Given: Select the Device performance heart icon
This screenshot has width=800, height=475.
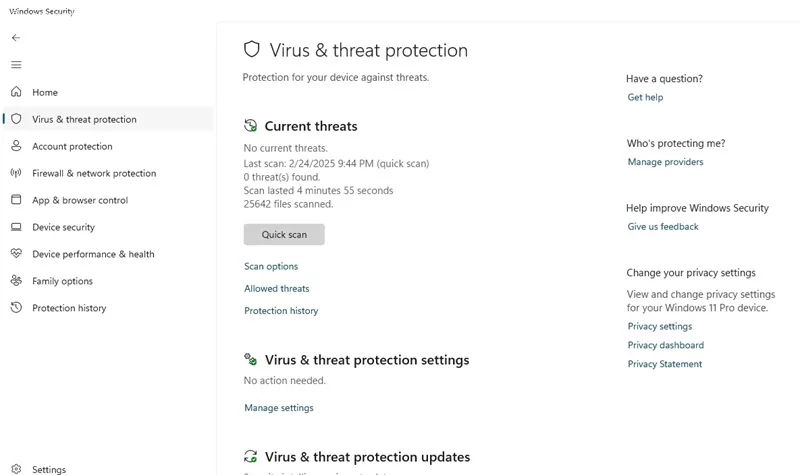Looking at the screenshot, I should (x=16, y=253).
